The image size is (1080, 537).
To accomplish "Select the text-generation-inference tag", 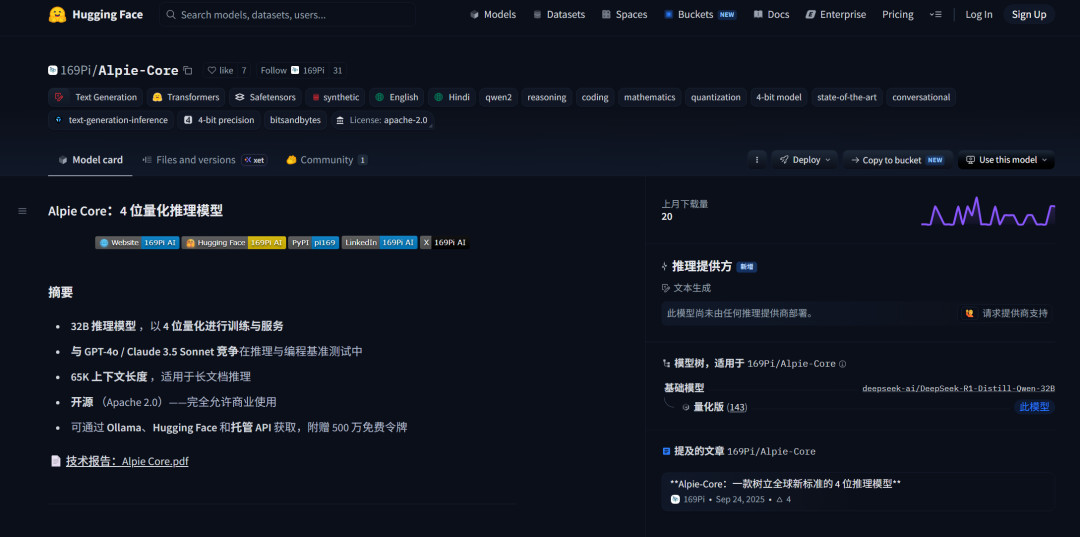I will [111, 120].
